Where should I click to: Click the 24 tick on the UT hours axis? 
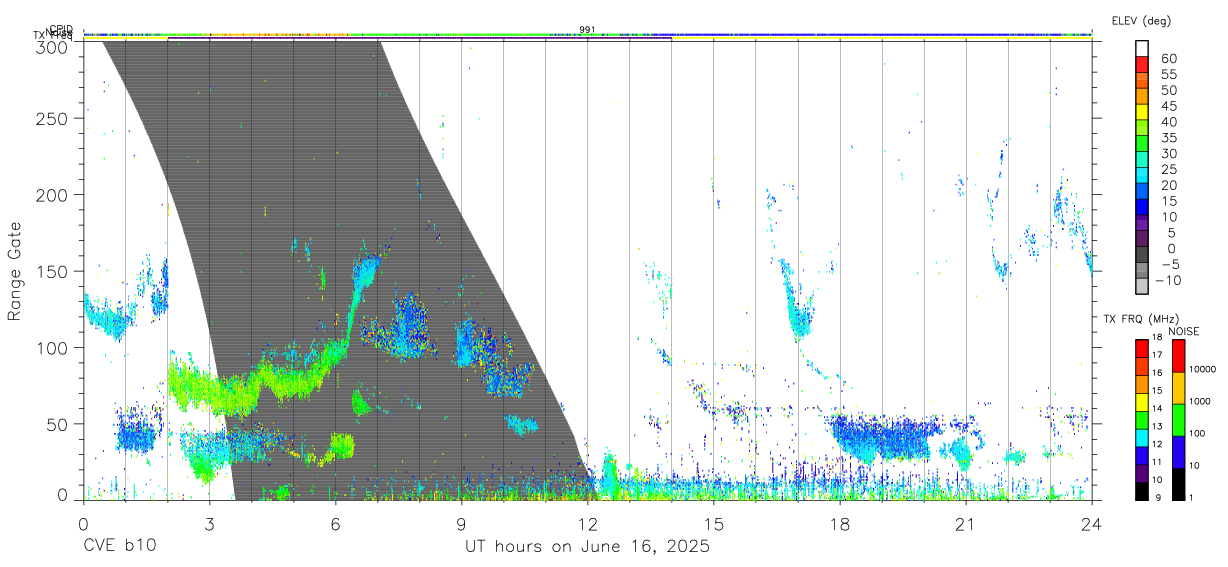pyautogui.click(x=1091, y=523)
